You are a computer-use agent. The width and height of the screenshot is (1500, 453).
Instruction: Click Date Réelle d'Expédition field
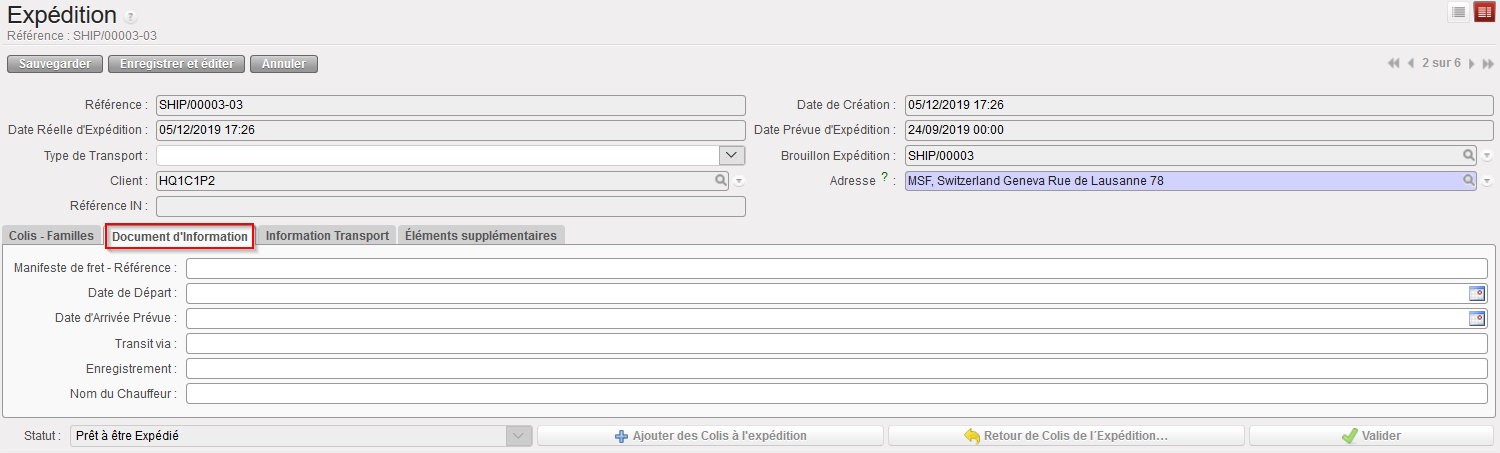click(x=450, y=130)
